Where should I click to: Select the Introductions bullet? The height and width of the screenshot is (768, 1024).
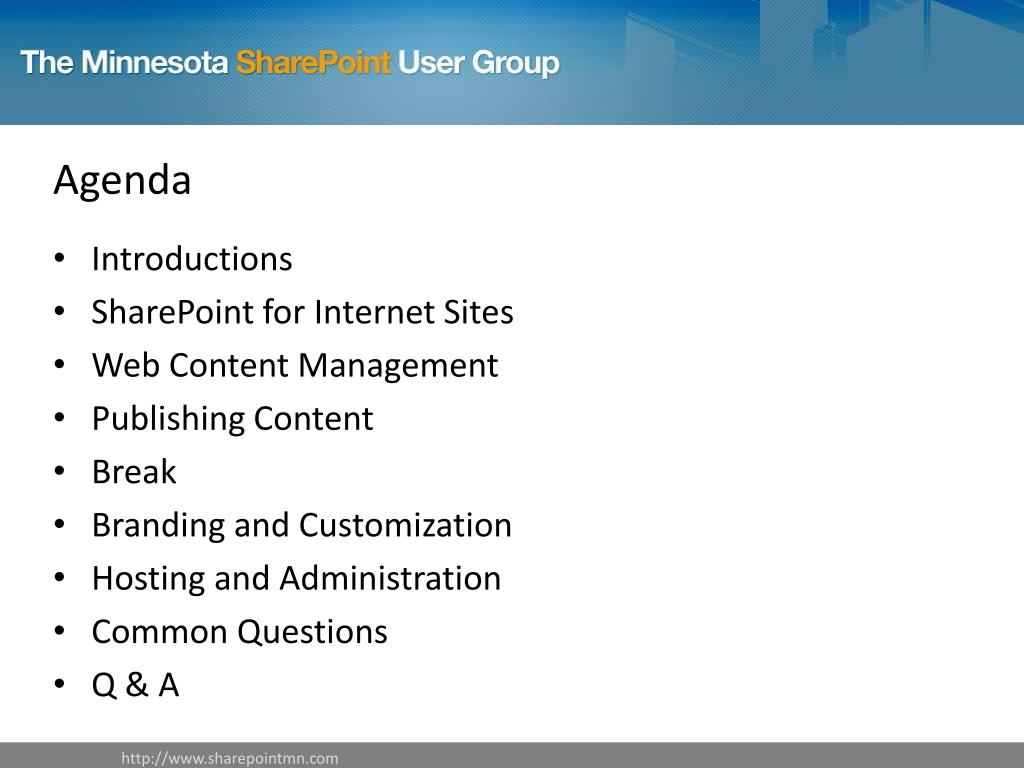coord(192,259)
